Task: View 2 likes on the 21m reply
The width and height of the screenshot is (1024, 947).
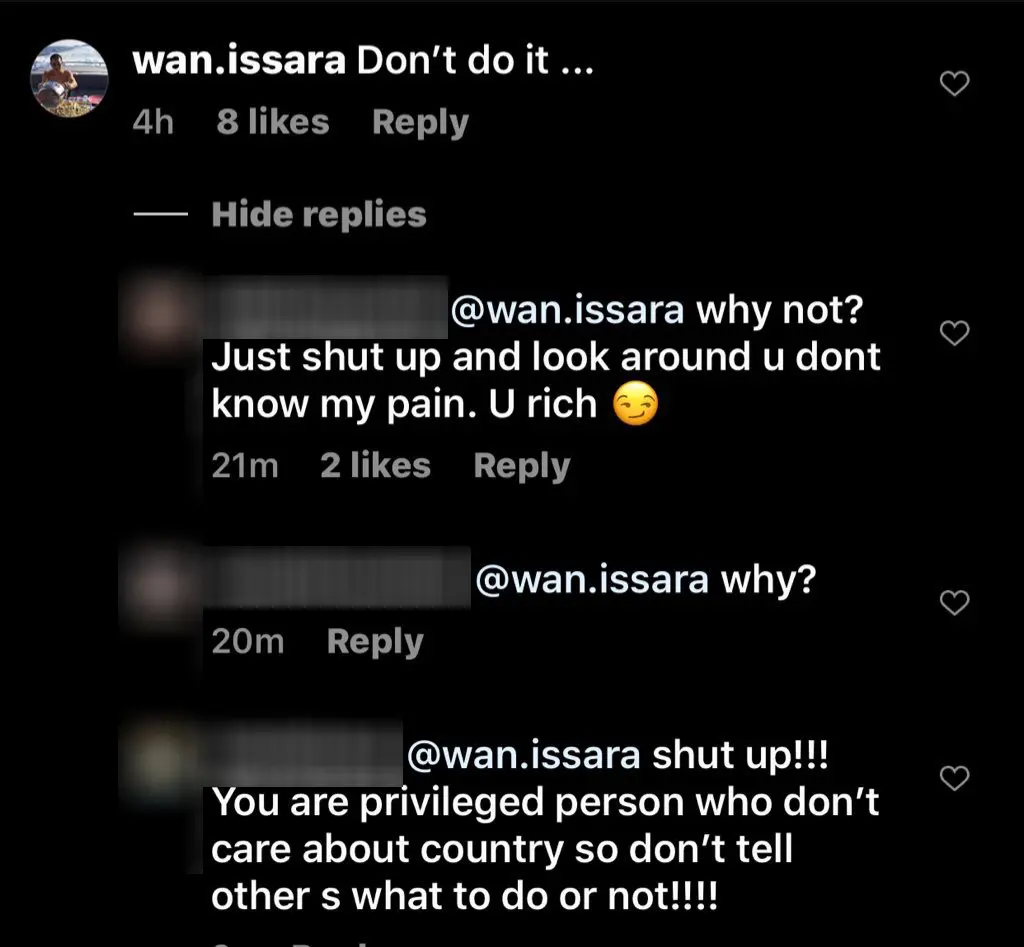Action: tap(376, 466)
